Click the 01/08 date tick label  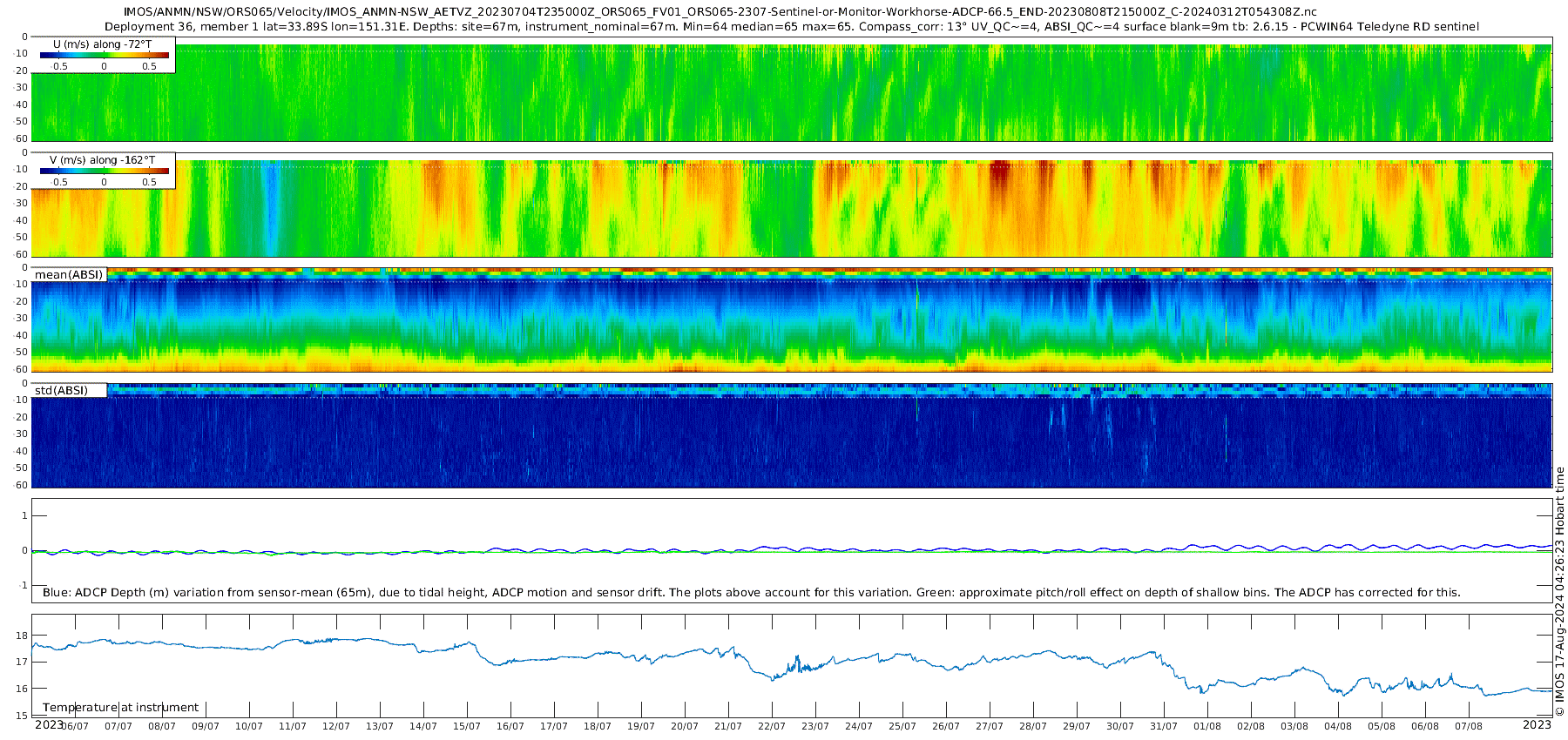point(1207,726)
